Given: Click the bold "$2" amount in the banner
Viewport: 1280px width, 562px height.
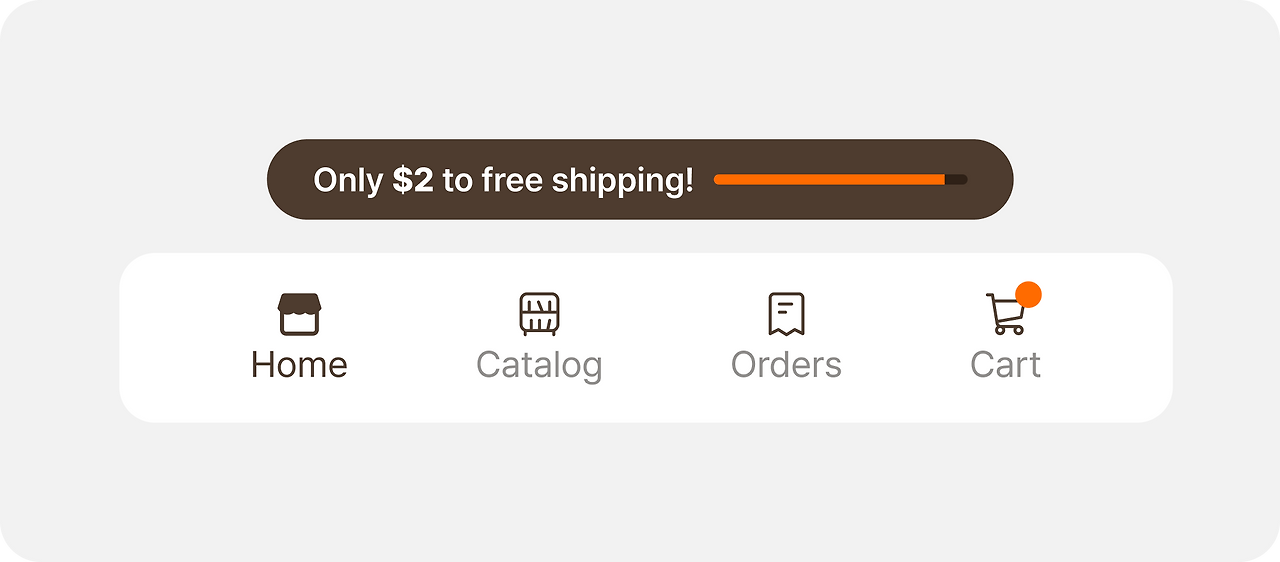Looking at the screenshot, I should tap(413, 180).
